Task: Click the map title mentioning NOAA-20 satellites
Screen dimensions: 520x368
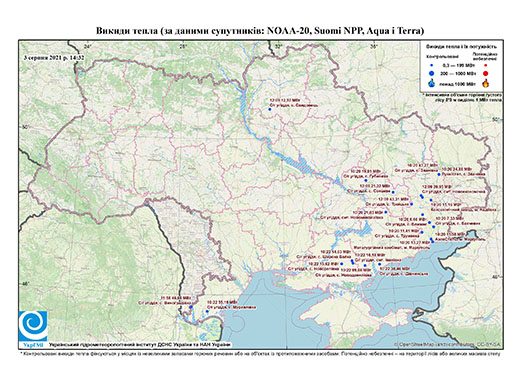Action: coord(260,31)
